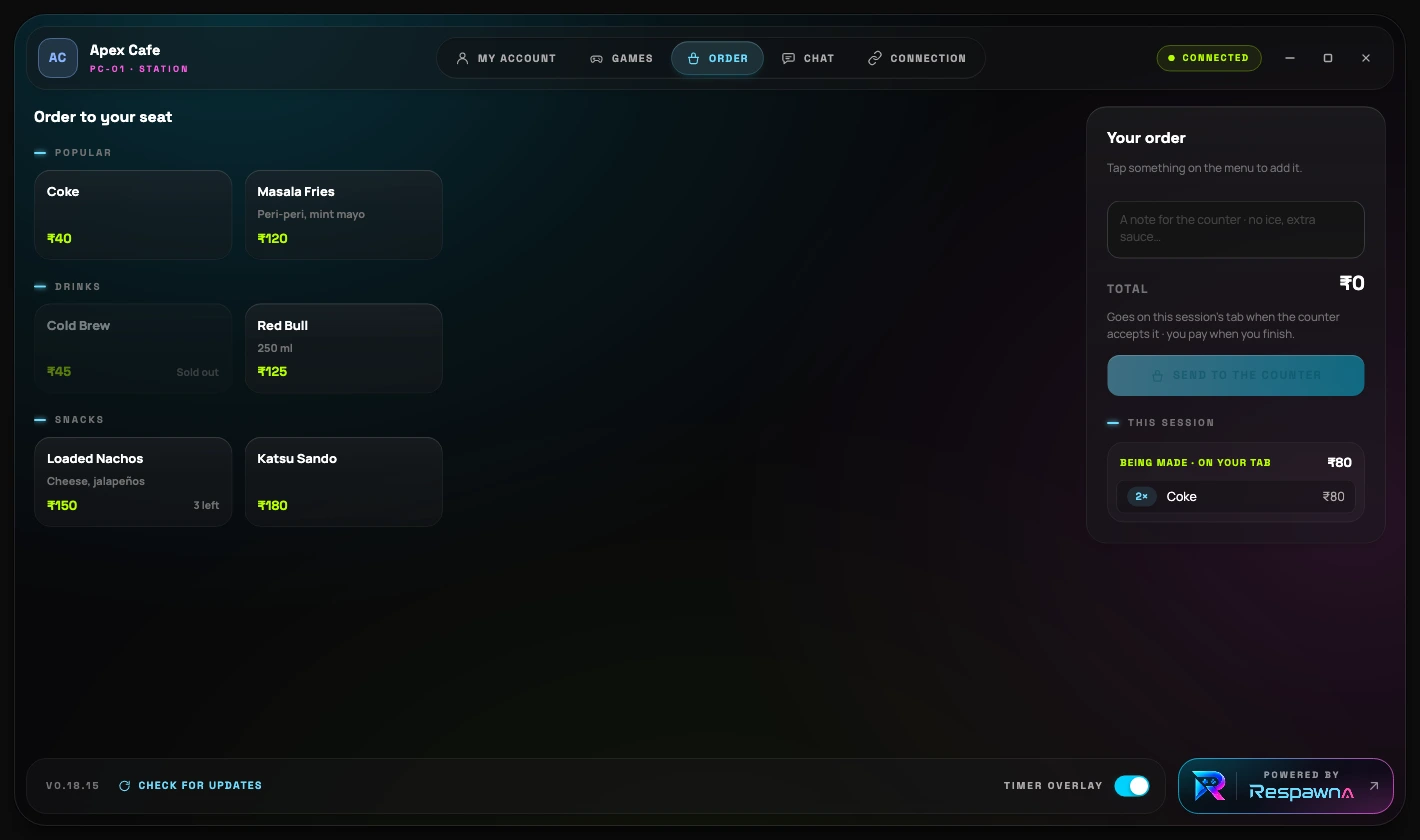Viewport: 1420px width, 840px height.
Task: Add Katsu Sando to the order
Action: click(x=344, y=482)
